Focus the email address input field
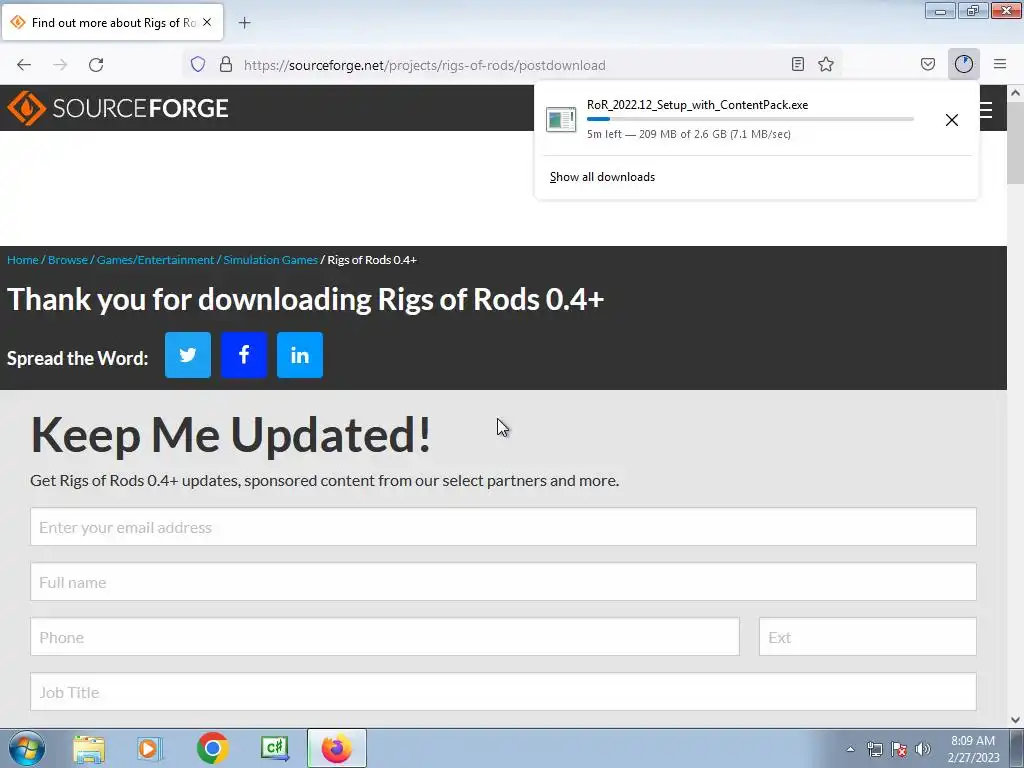This screenshot has width=1024, height=768. coord(503,526)
